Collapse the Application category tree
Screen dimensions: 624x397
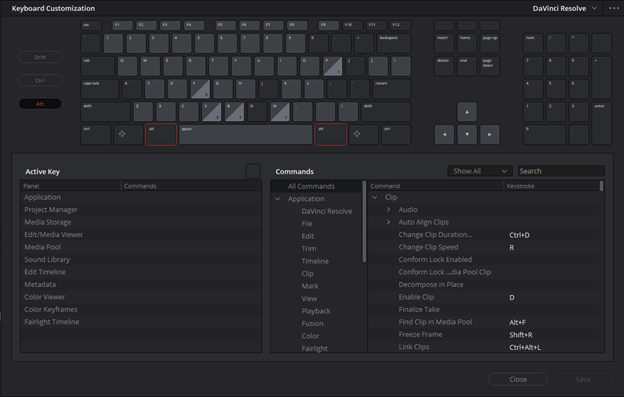click(x=278, y=198)
